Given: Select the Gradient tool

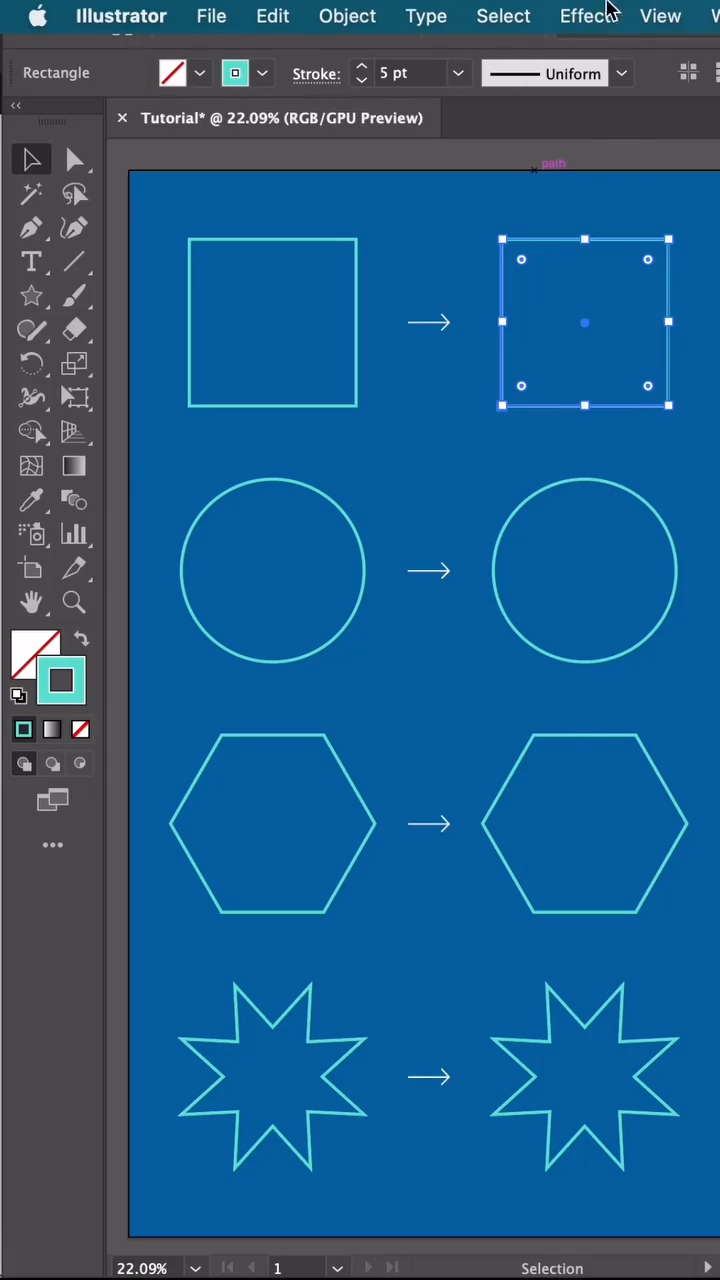Looking at the screenshot, I should tap(74, 466).
